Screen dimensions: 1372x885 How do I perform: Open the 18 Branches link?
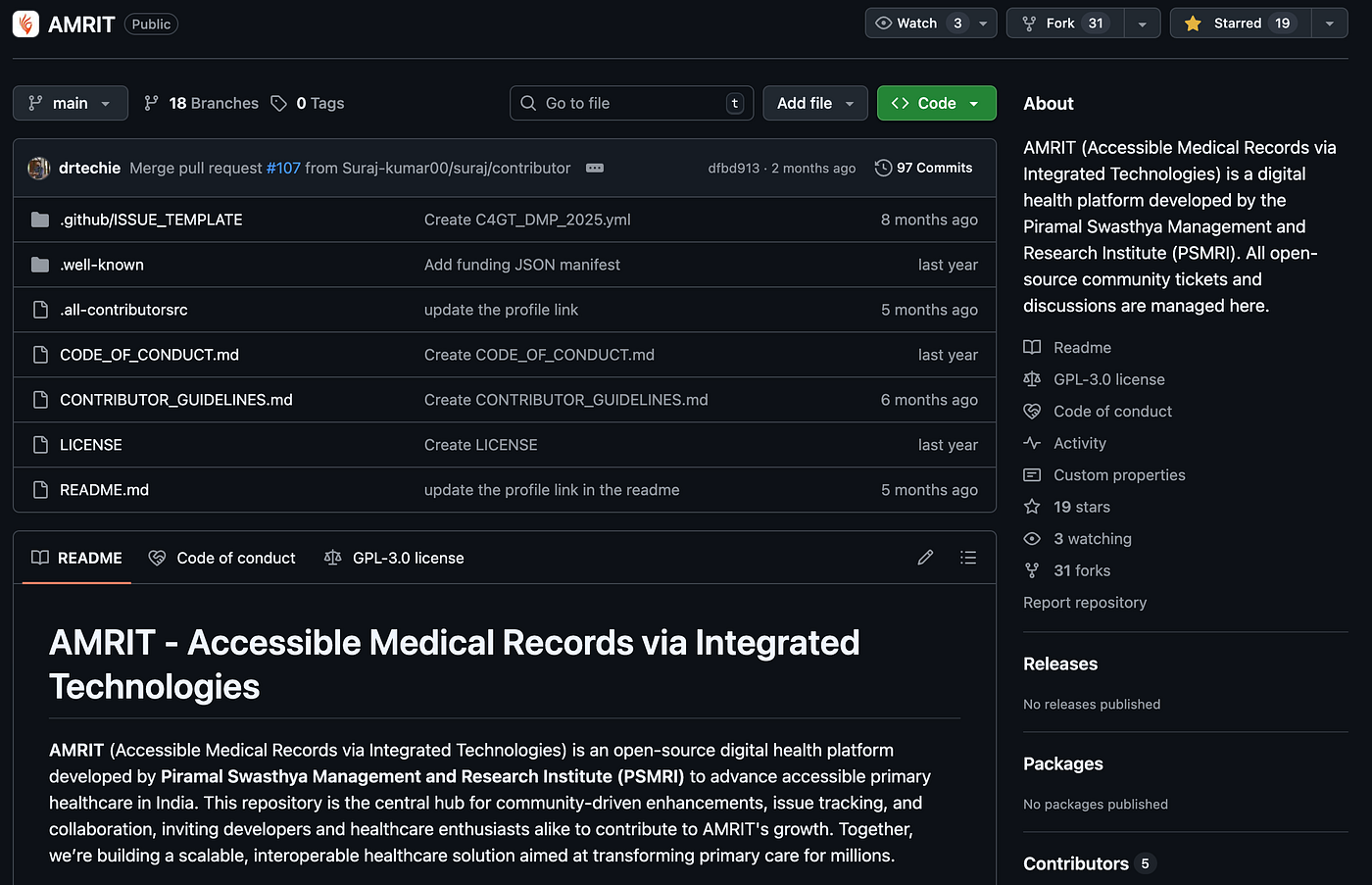point(201,103)
